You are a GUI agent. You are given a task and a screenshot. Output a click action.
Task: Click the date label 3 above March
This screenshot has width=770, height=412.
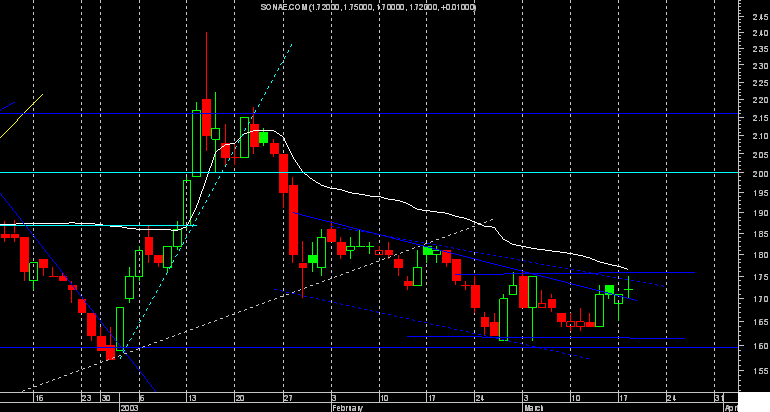pos(525,398)
